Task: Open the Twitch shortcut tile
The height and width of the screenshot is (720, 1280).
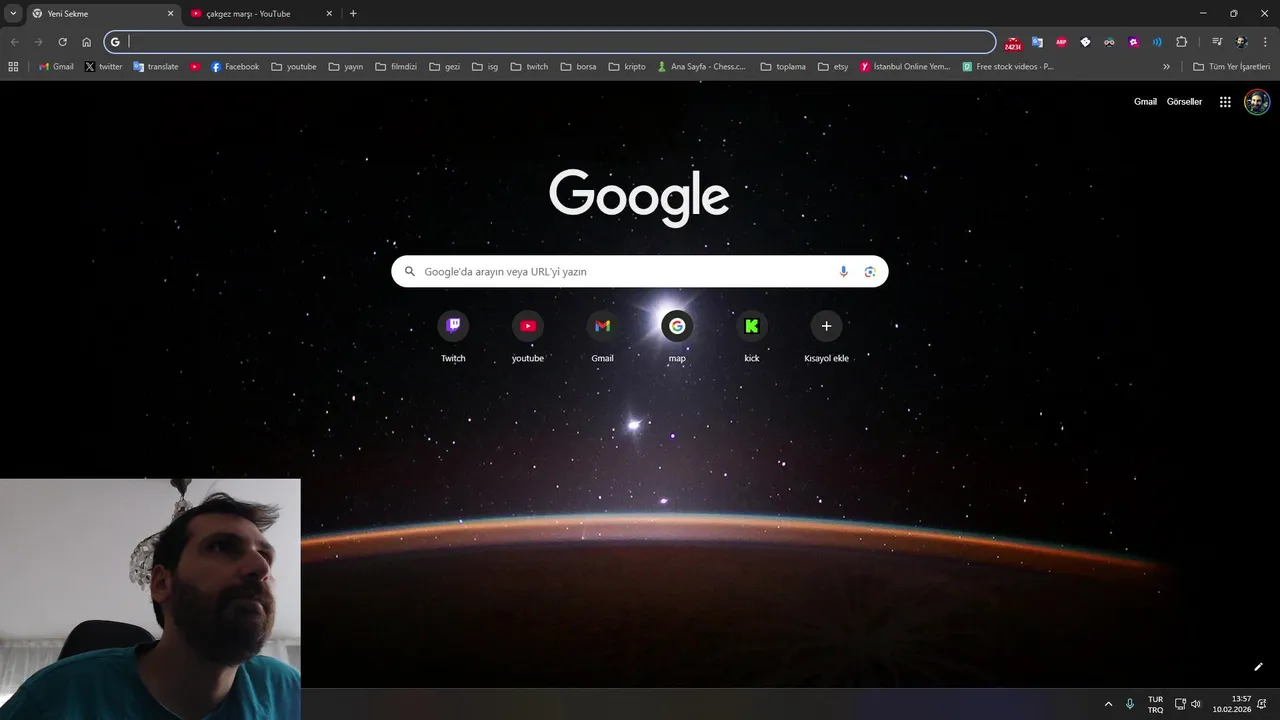Action: [453, 337]
